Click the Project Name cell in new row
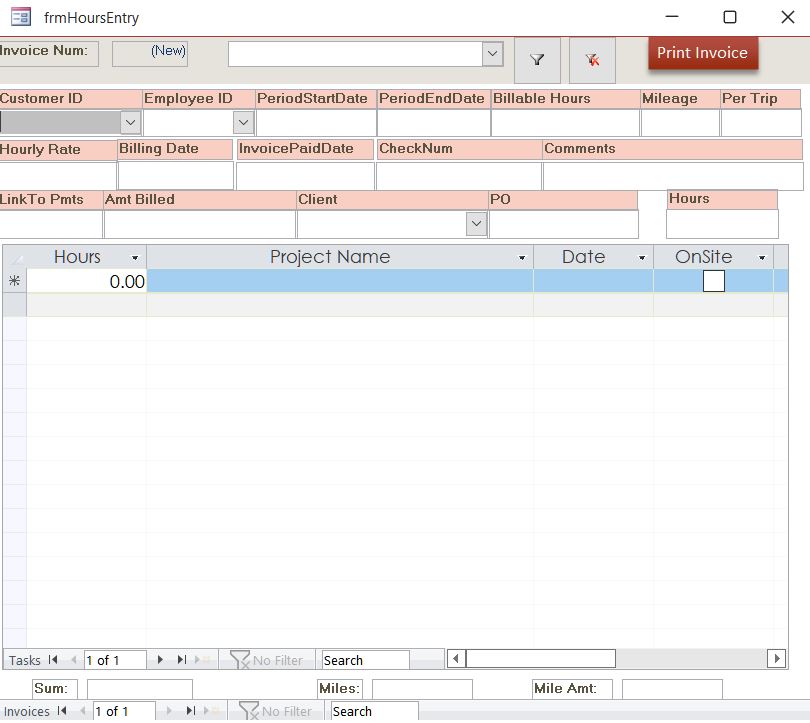The height and width of the screenshot is (723, 810). point(340,281)
